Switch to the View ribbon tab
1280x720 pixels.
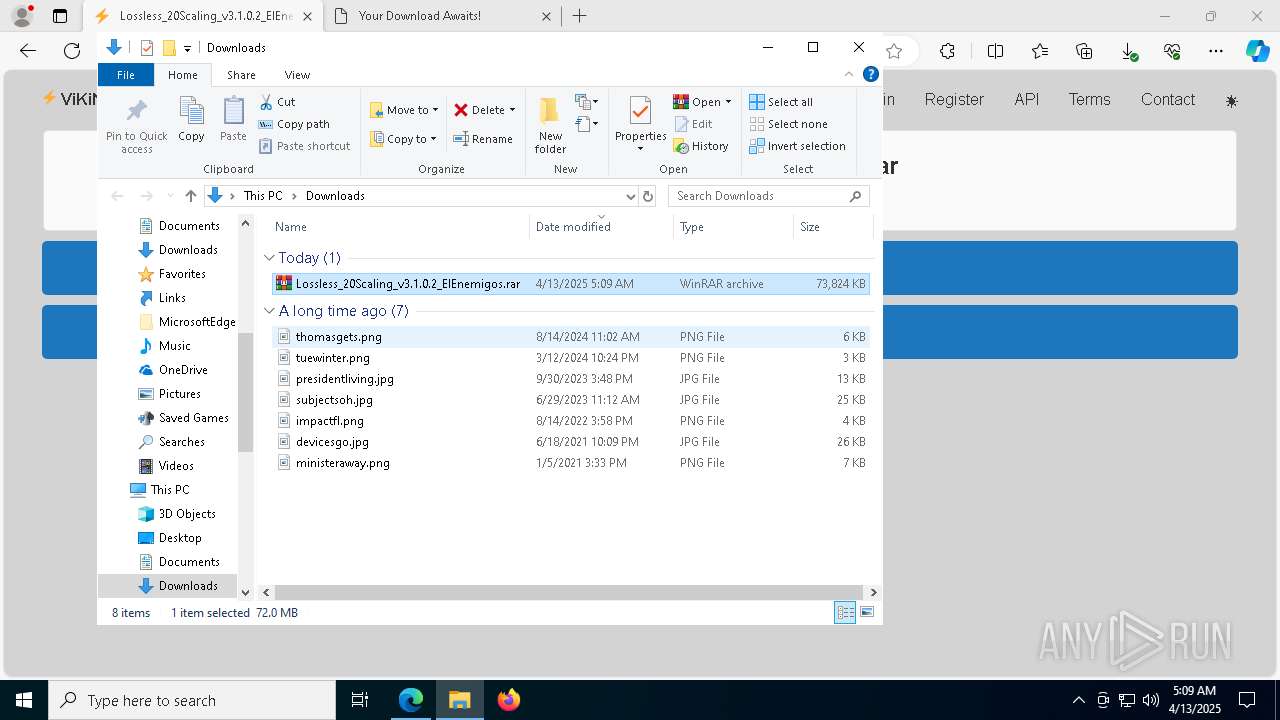pos(297,75)
